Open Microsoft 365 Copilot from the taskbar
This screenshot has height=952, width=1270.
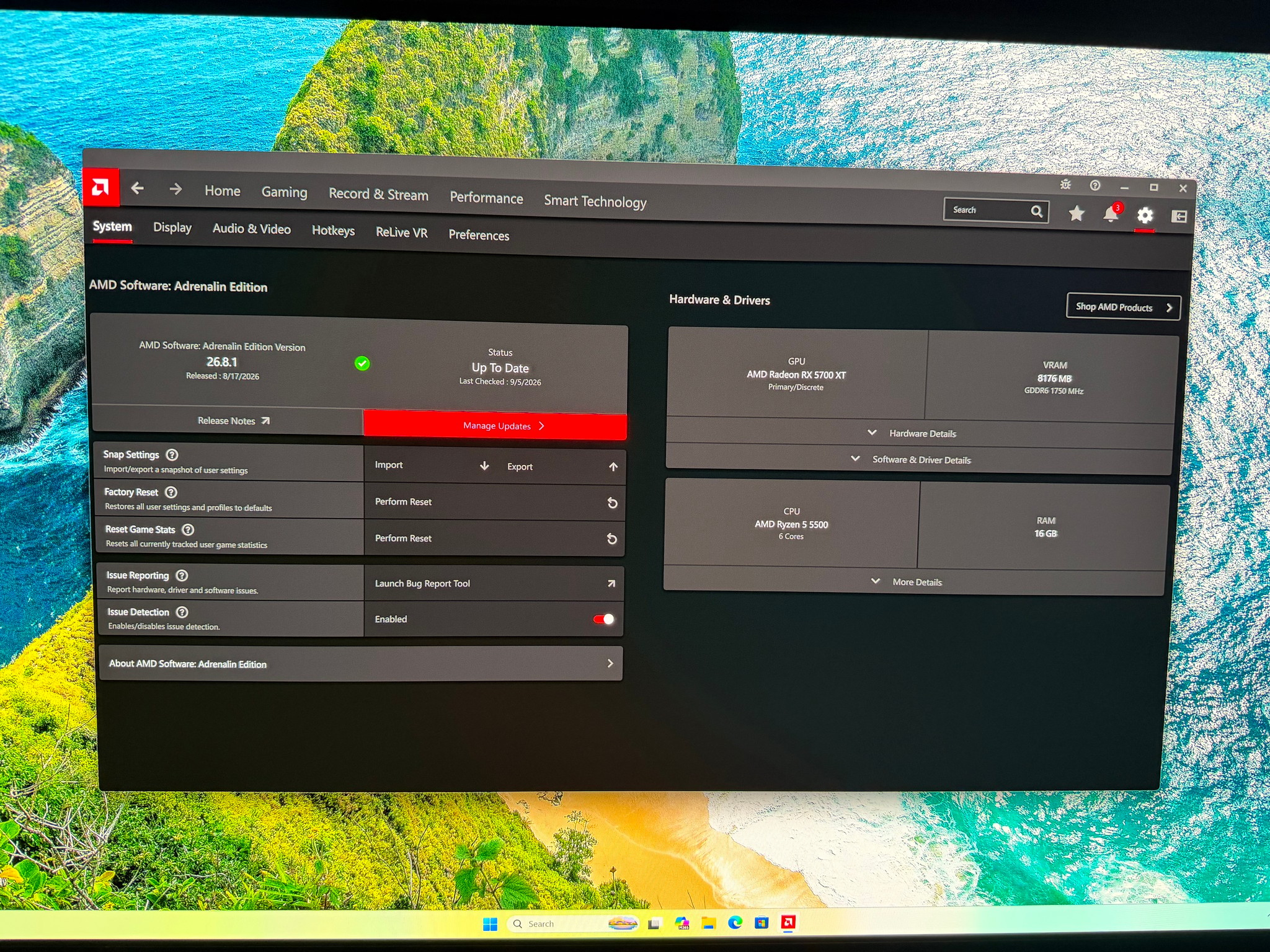coord(682,923)
